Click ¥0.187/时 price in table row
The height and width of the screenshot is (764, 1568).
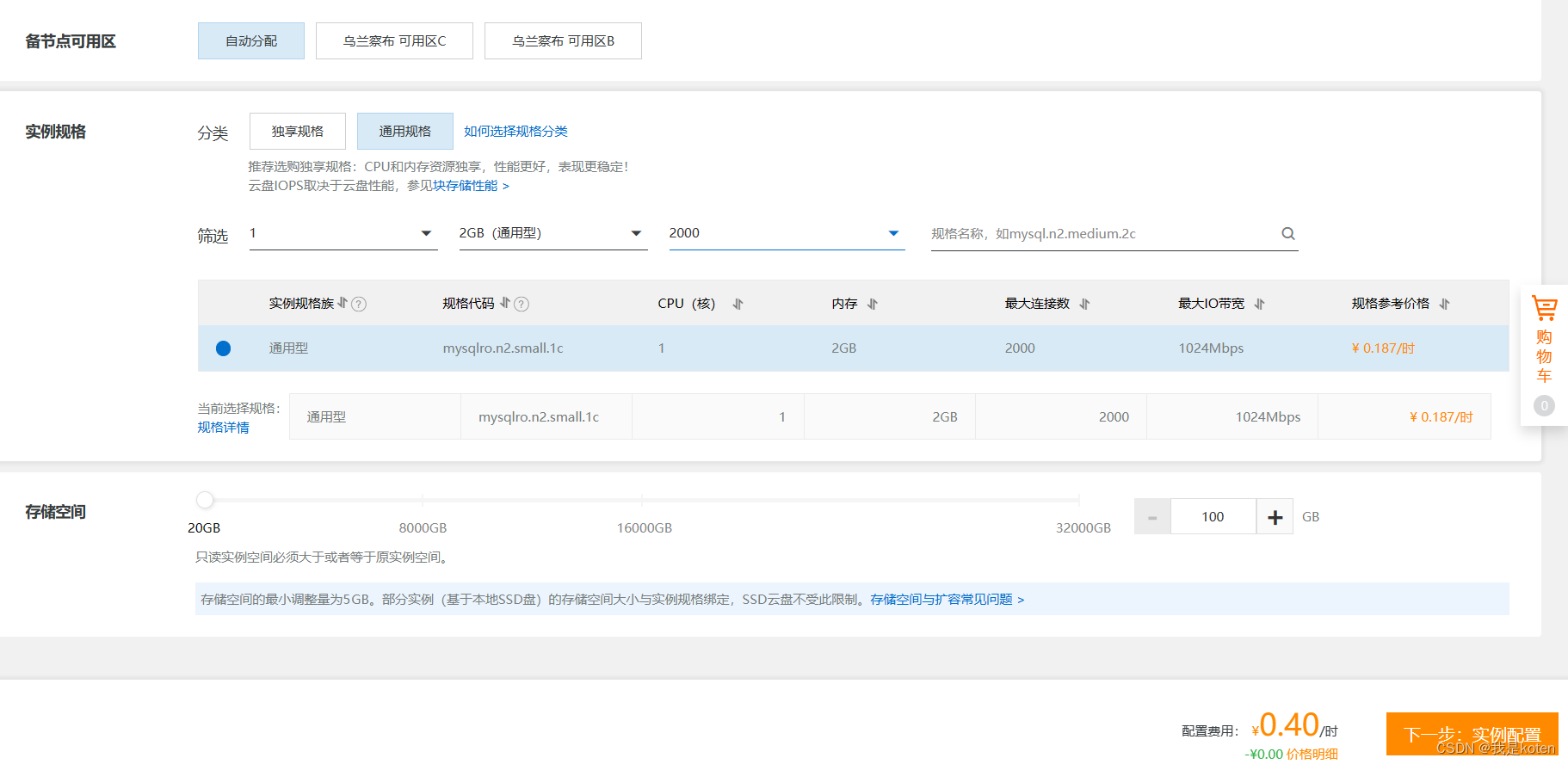pyautogui.click(x=1383, y=348)
